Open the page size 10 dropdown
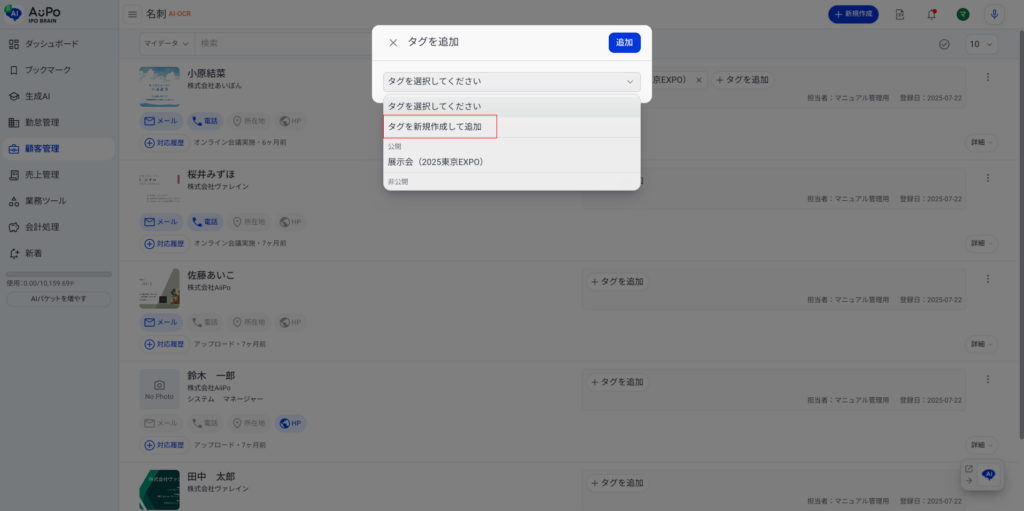 tap(981, 44)
